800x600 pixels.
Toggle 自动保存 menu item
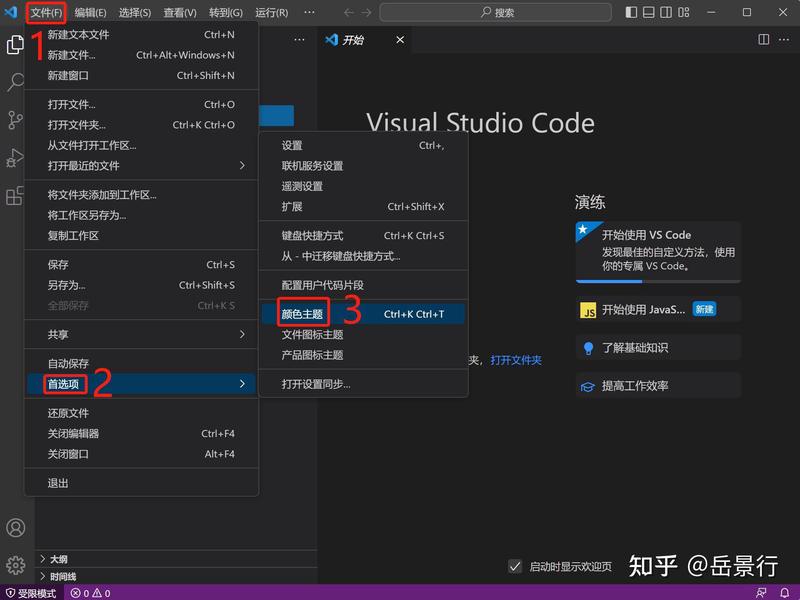[x=141, y=363]
